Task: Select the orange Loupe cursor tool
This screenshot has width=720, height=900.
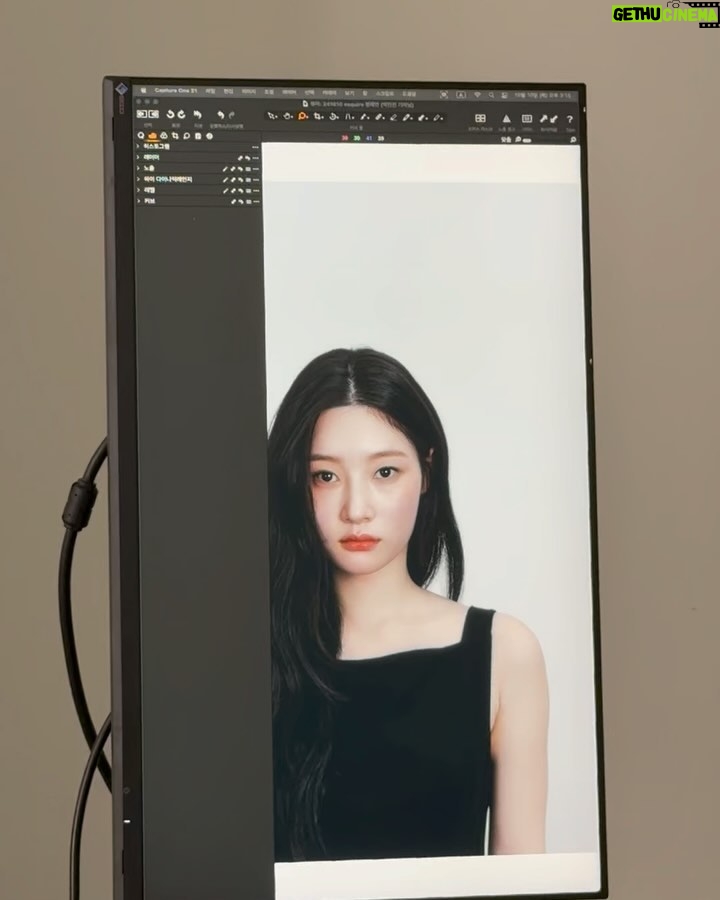Action: point(303,116)
